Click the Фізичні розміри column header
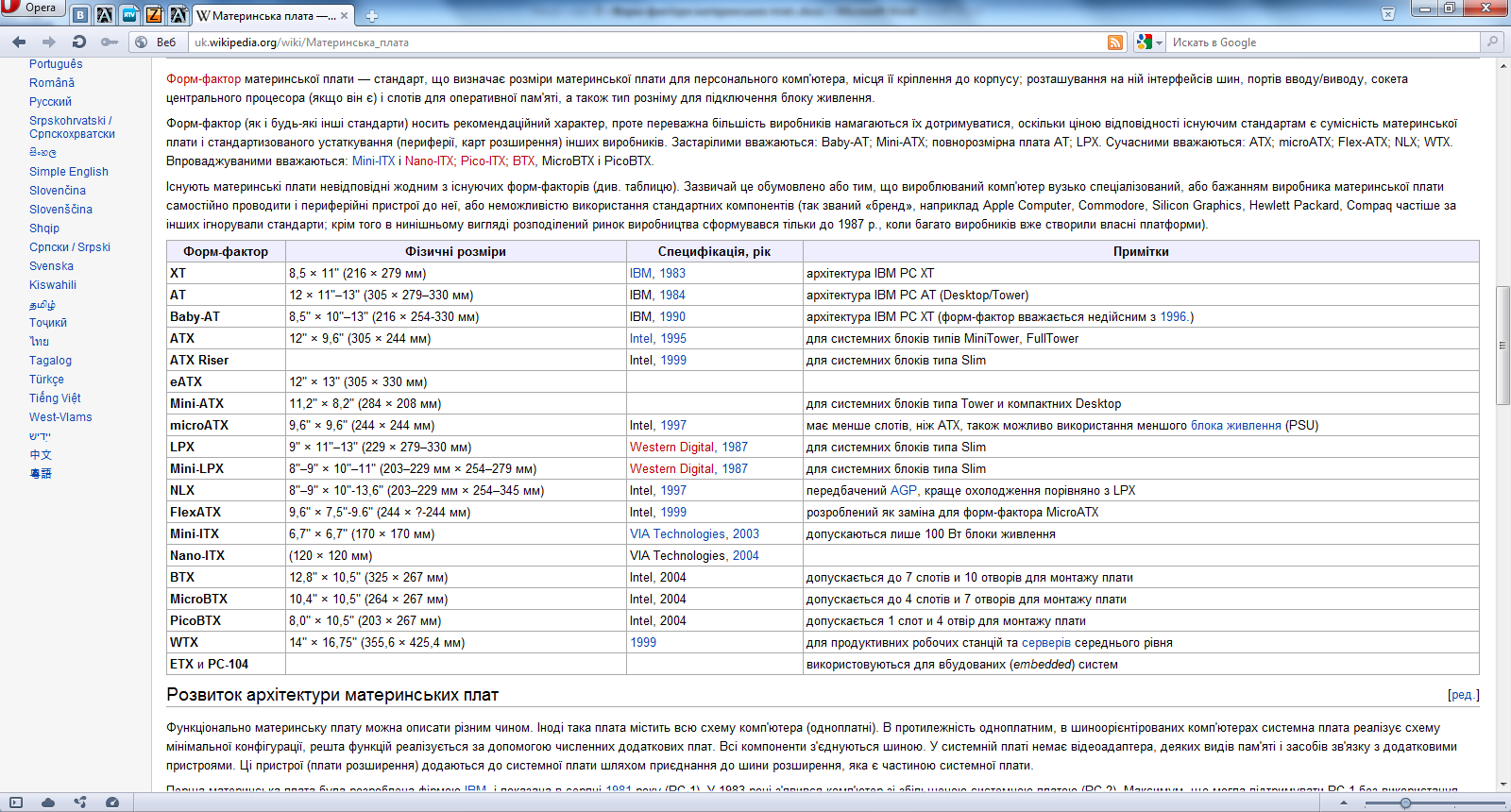The image size is (1511, 812). click(456, 252)
